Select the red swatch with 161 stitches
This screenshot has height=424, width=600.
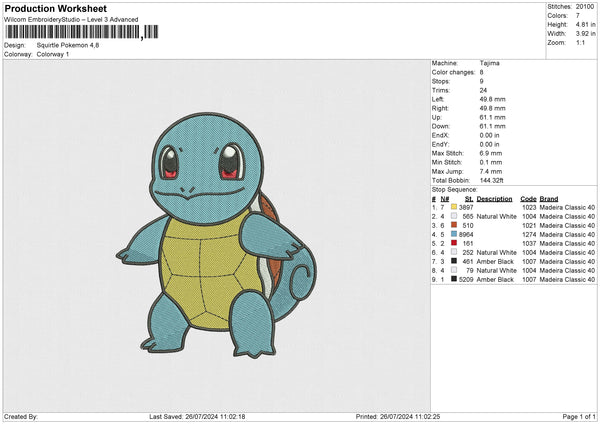coord(455,243)
